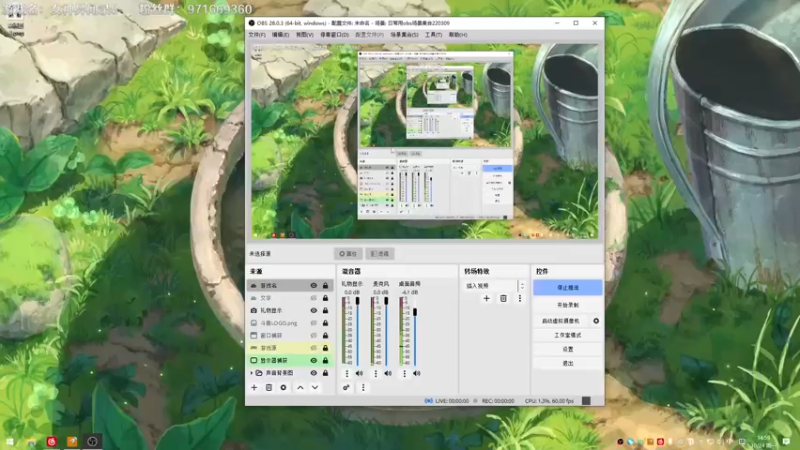
Task: Mute the 麦克风 channel speaker
Action: pyautogui.click(x=388, y=373)
